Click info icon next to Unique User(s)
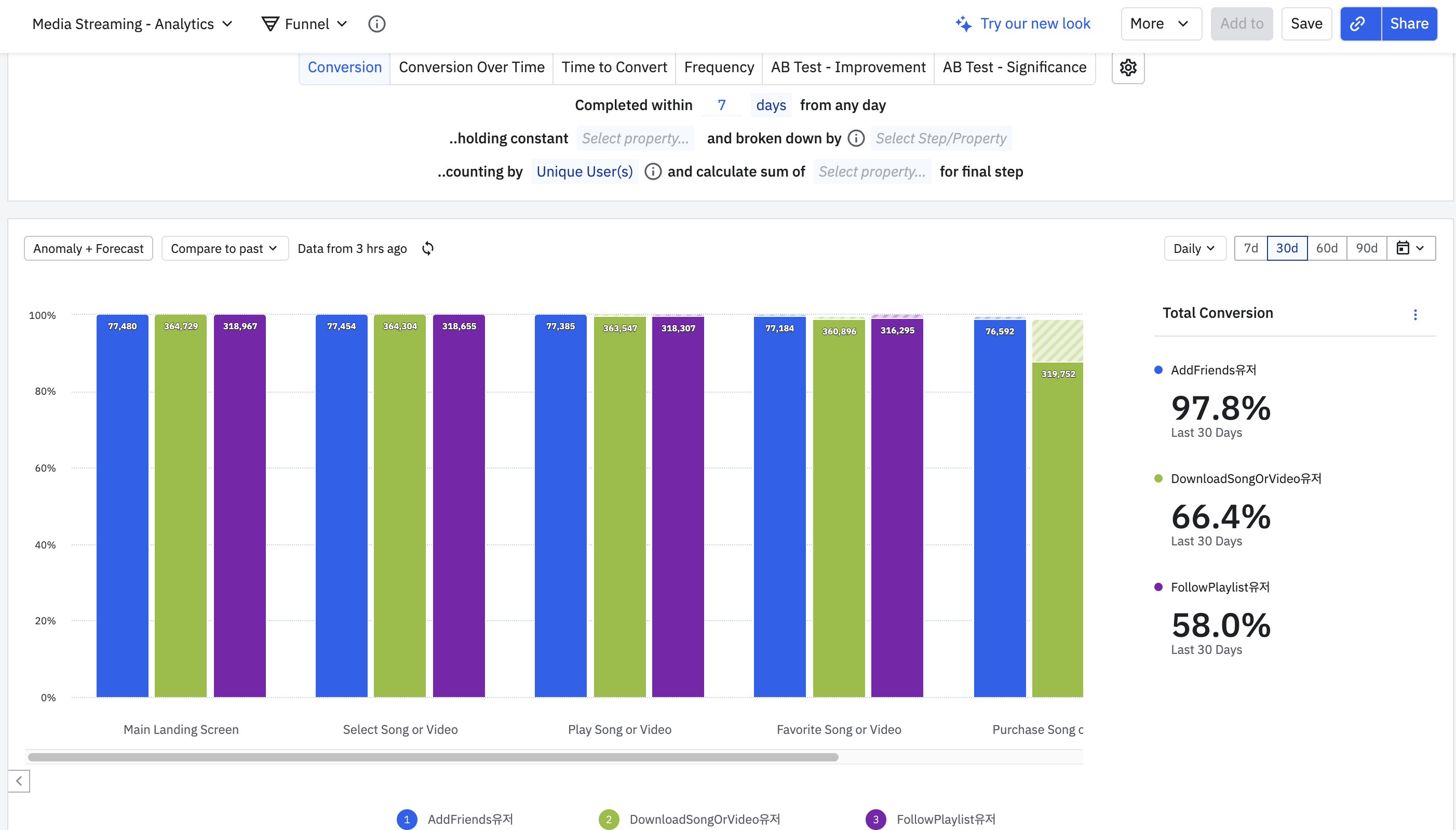The width and height of the screenshot is (1456, 830). click(x=653, y=171)
